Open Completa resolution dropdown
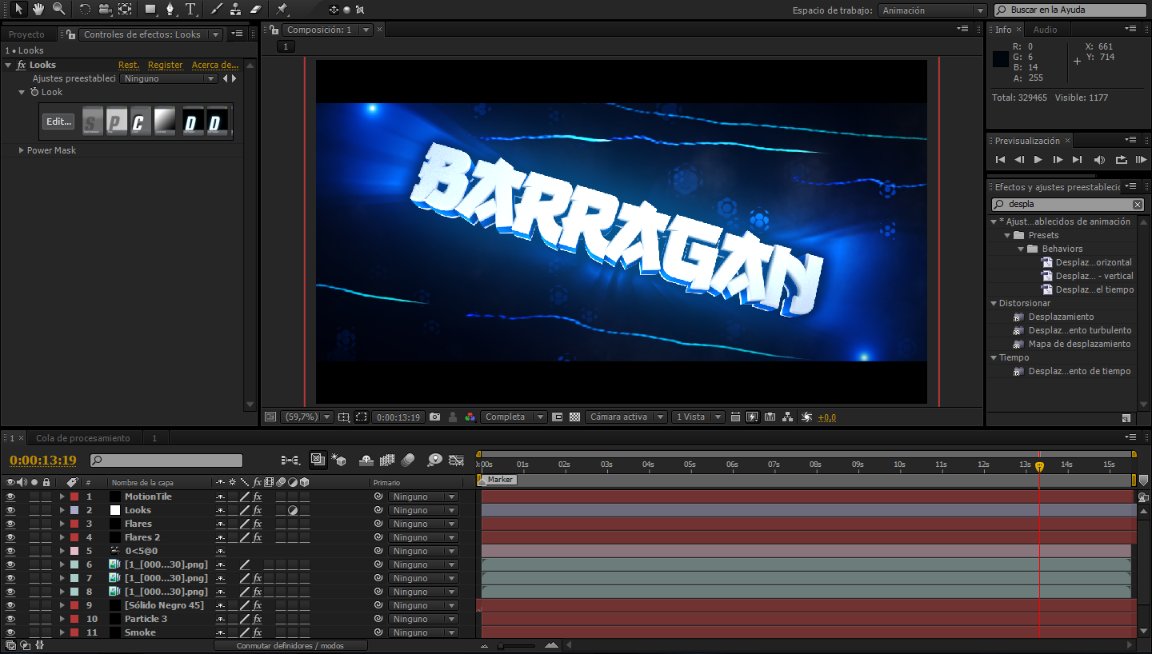Screen dimensions: 1152x654 (514, 417)
